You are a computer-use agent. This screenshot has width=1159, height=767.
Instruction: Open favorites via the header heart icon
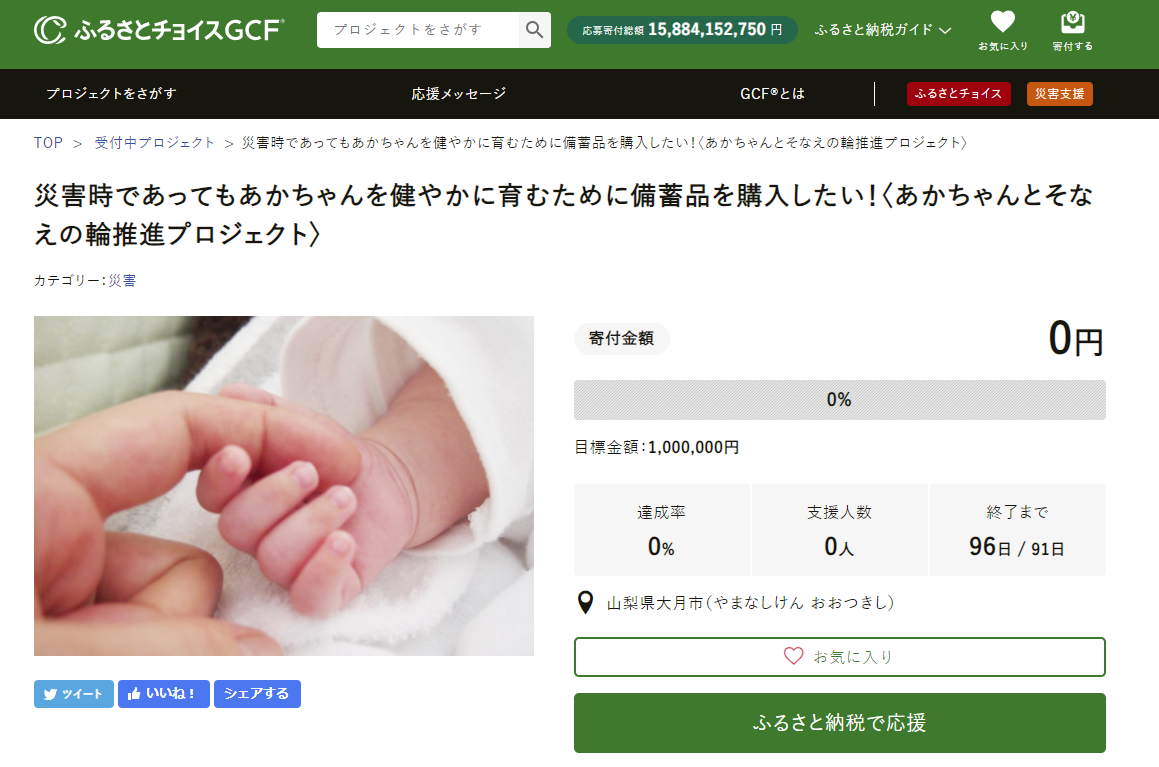[1002, 22]
